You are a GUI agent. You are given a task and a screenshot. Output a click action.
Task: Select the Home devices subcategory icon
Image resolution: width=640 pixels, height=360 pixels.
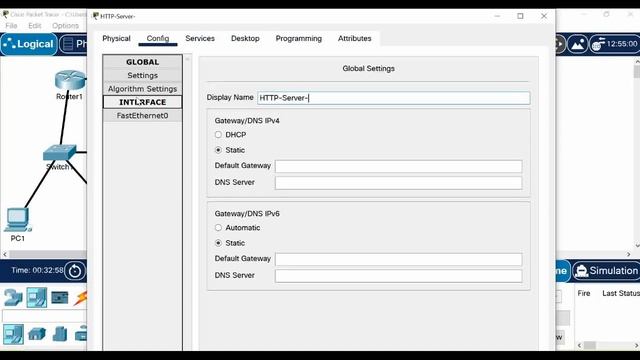[37, 335]
